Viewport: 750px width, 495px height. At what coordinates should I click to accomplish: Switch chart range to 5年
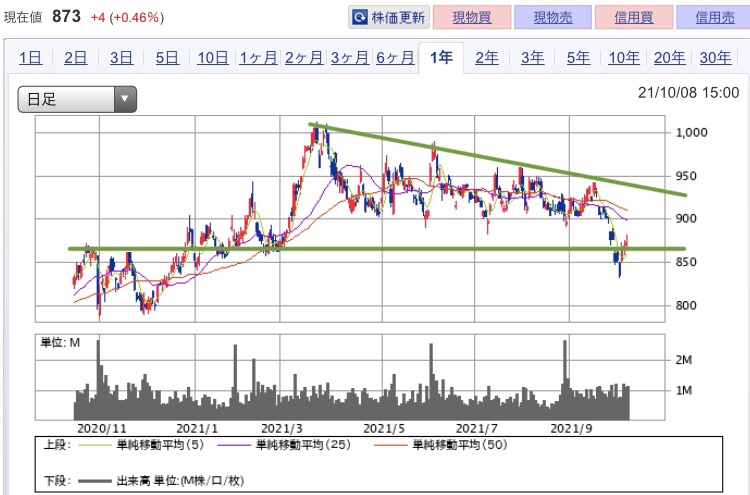[578, 58]
